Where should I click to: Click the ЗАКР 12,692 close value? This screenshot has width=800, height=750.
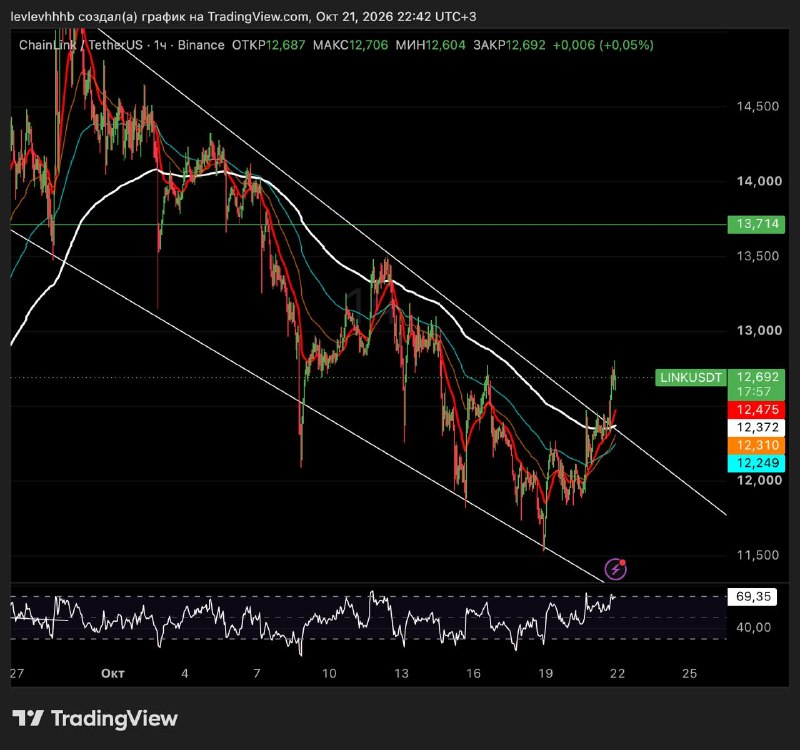509,45
